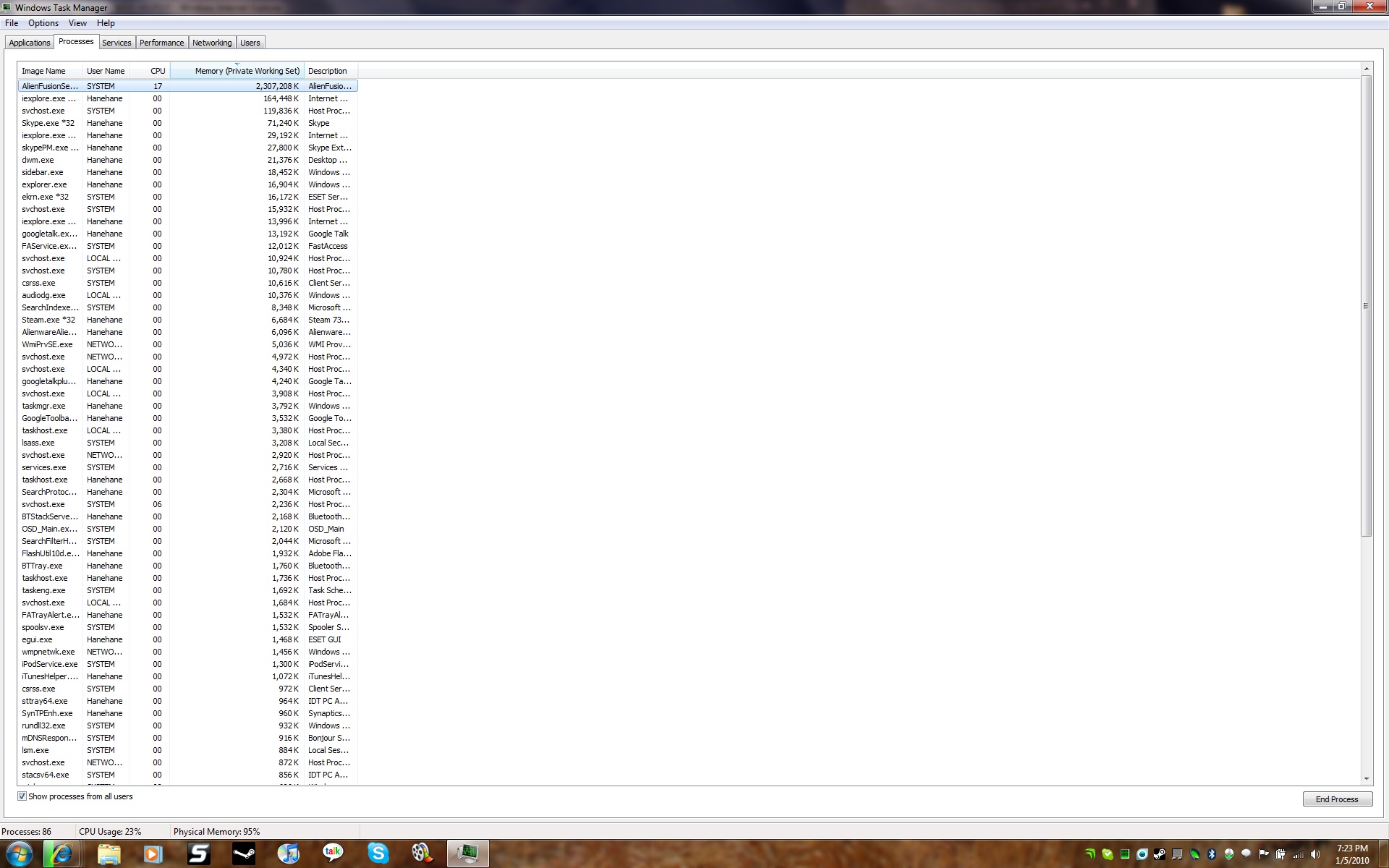Open Internet Explorer from the taskbar

pos(61,854)
